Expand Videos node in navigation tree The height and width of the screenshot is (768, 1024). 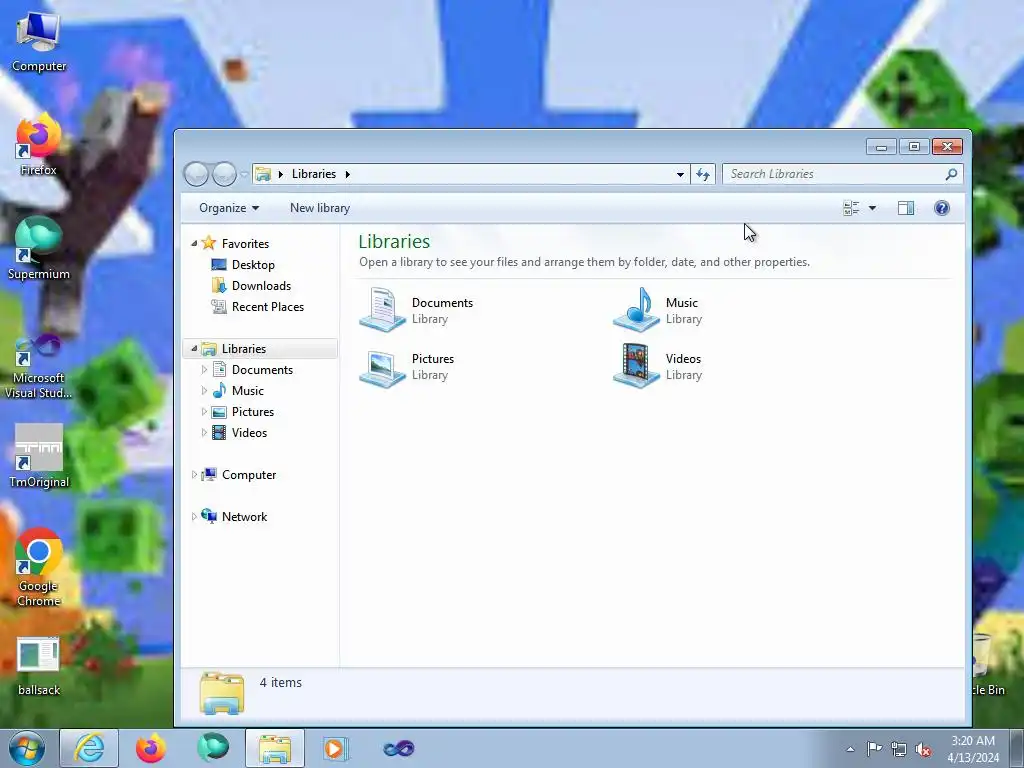[204, 432]
